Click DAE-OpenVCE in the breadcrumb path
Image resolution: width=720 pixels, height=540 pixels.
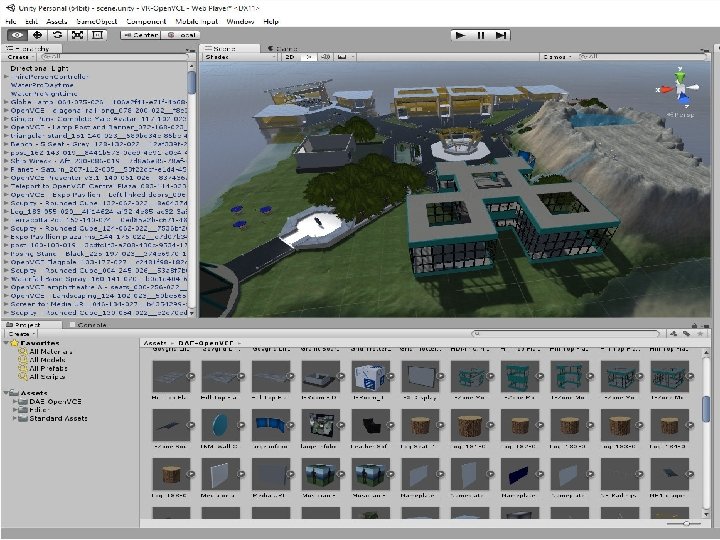(x=205, y=343)
